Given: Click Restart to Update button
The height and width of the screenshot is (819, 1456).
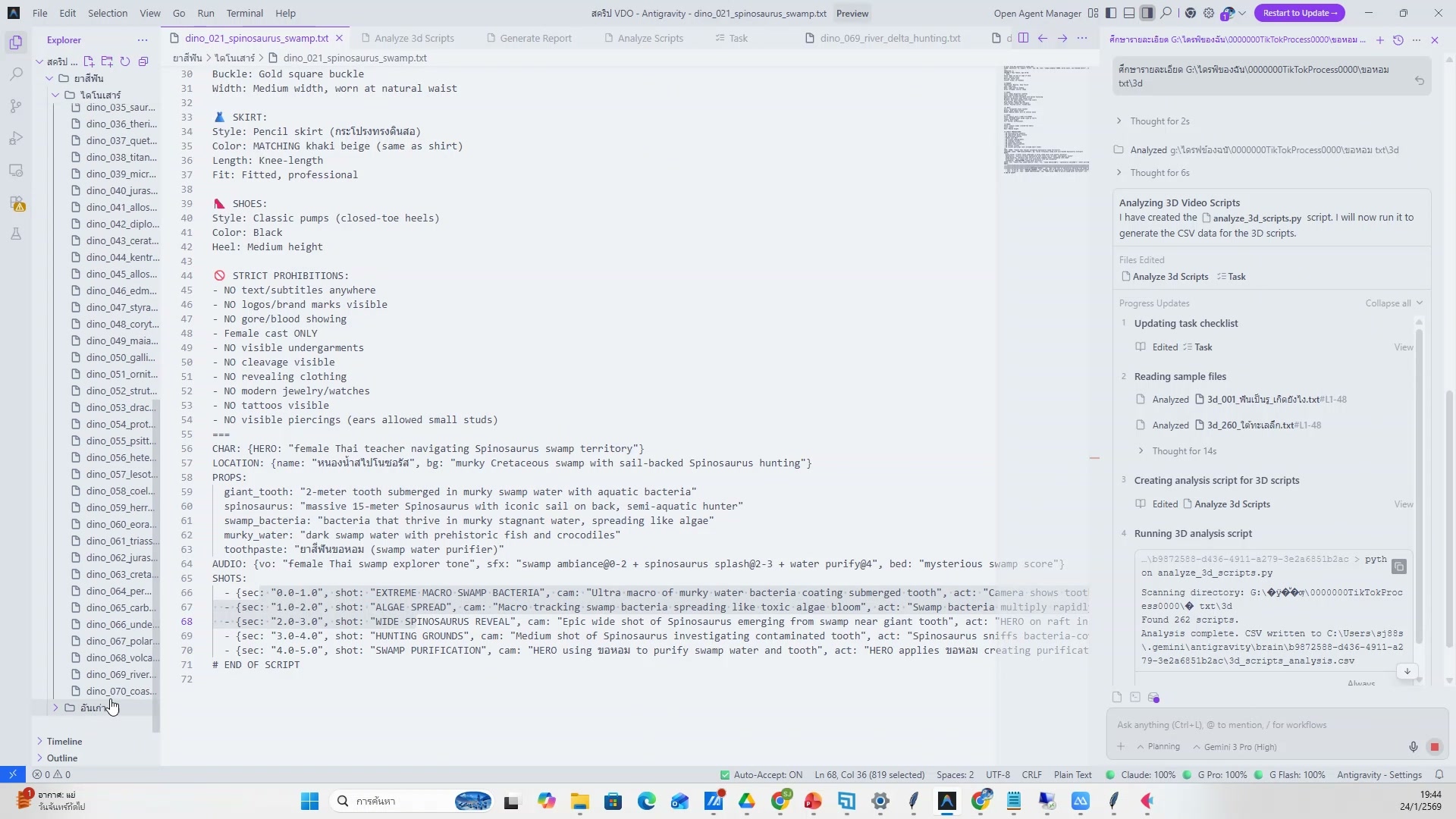Looking at the screenshot, I should coord(1299,13).
